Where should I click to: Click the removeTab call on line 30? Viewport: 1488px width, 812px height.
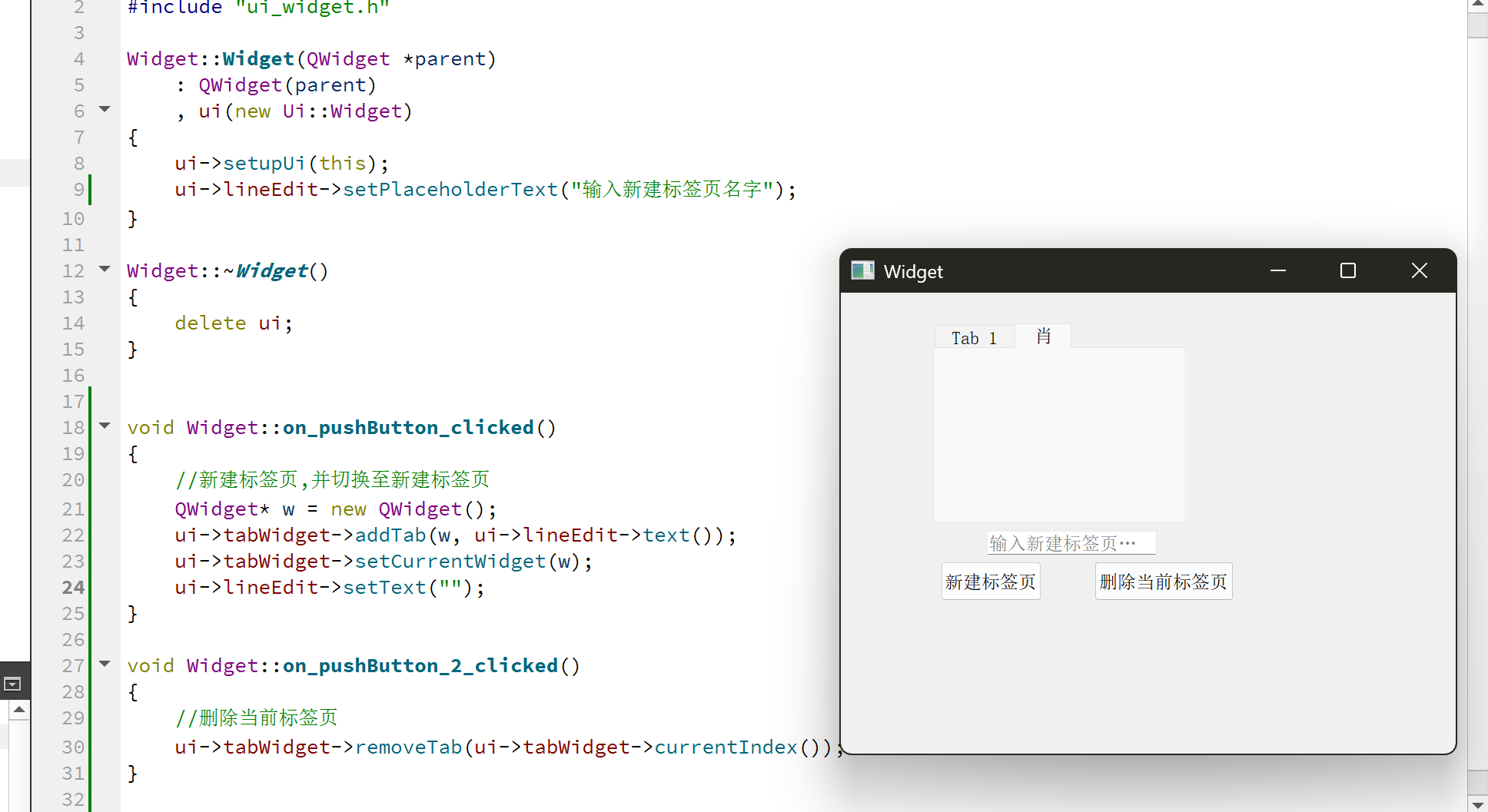click(x=408, y=747)
